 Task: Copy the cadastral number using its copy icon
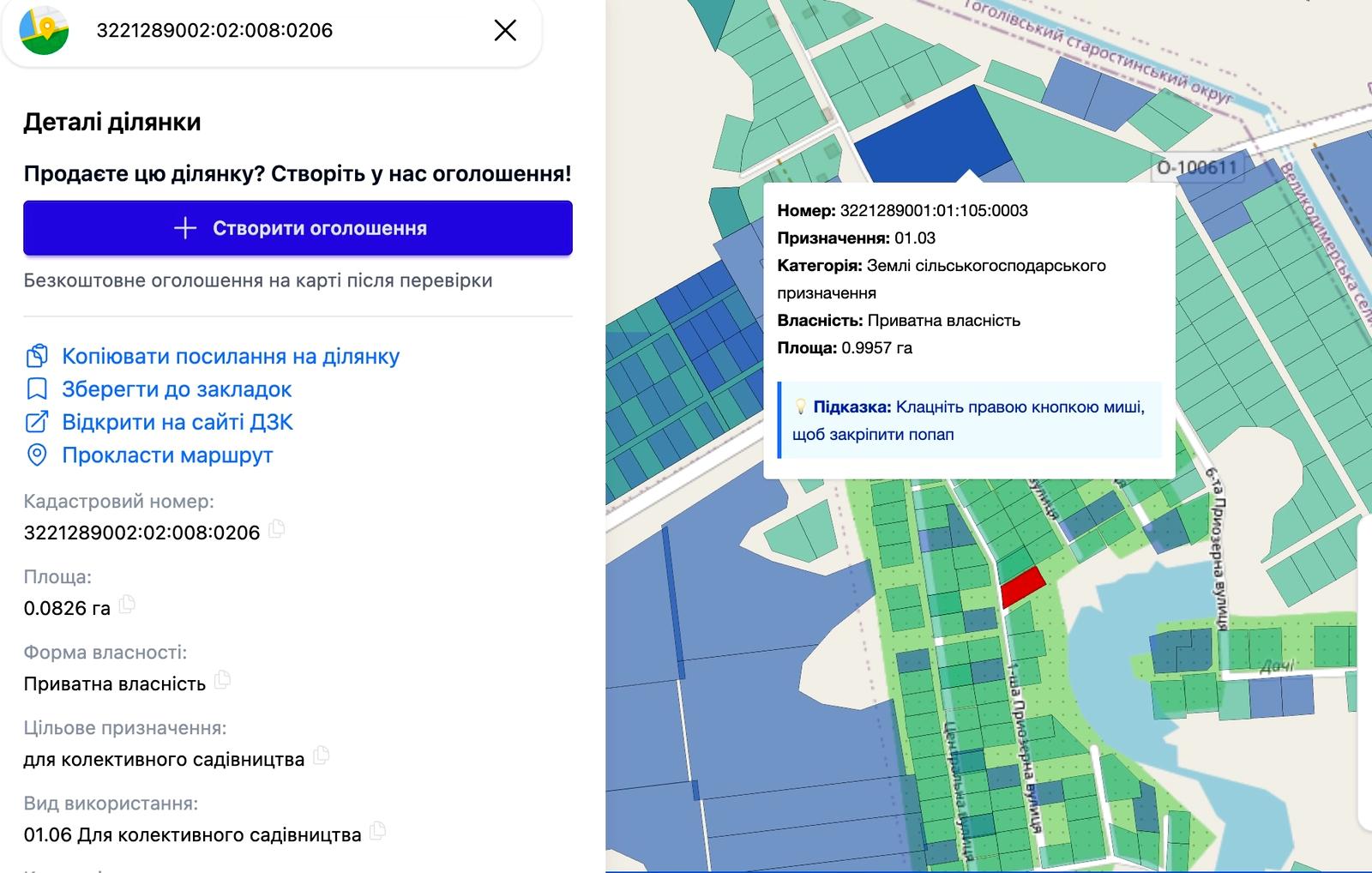pyautogui.click(x=277, y=529)
